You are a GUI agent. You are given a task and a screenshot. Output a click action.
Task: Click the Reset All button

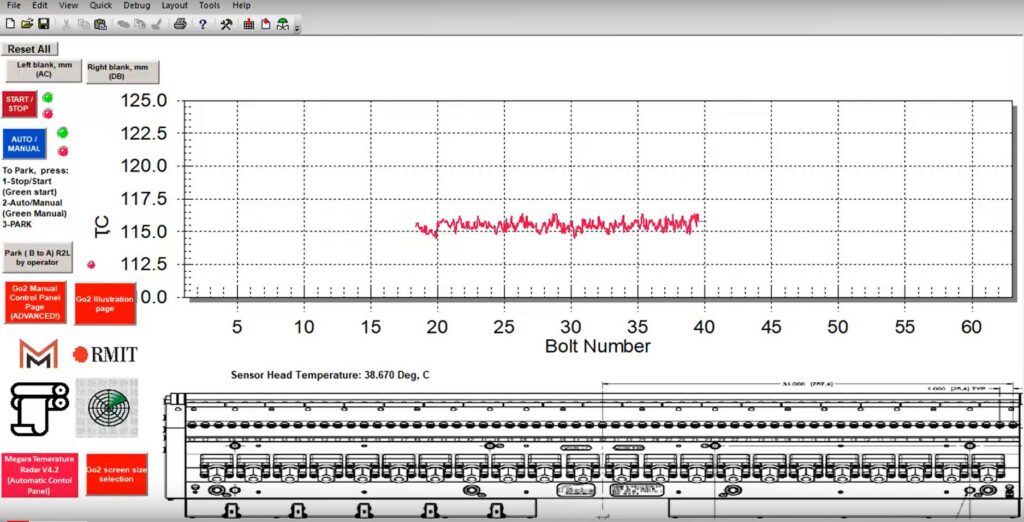click(29, 49)
